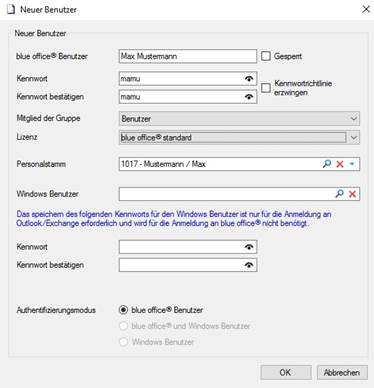Screen dimensions: 374x388
Task: Reveal Windows Kennwort bestätigen eye icon
Action: coord(249,265)
